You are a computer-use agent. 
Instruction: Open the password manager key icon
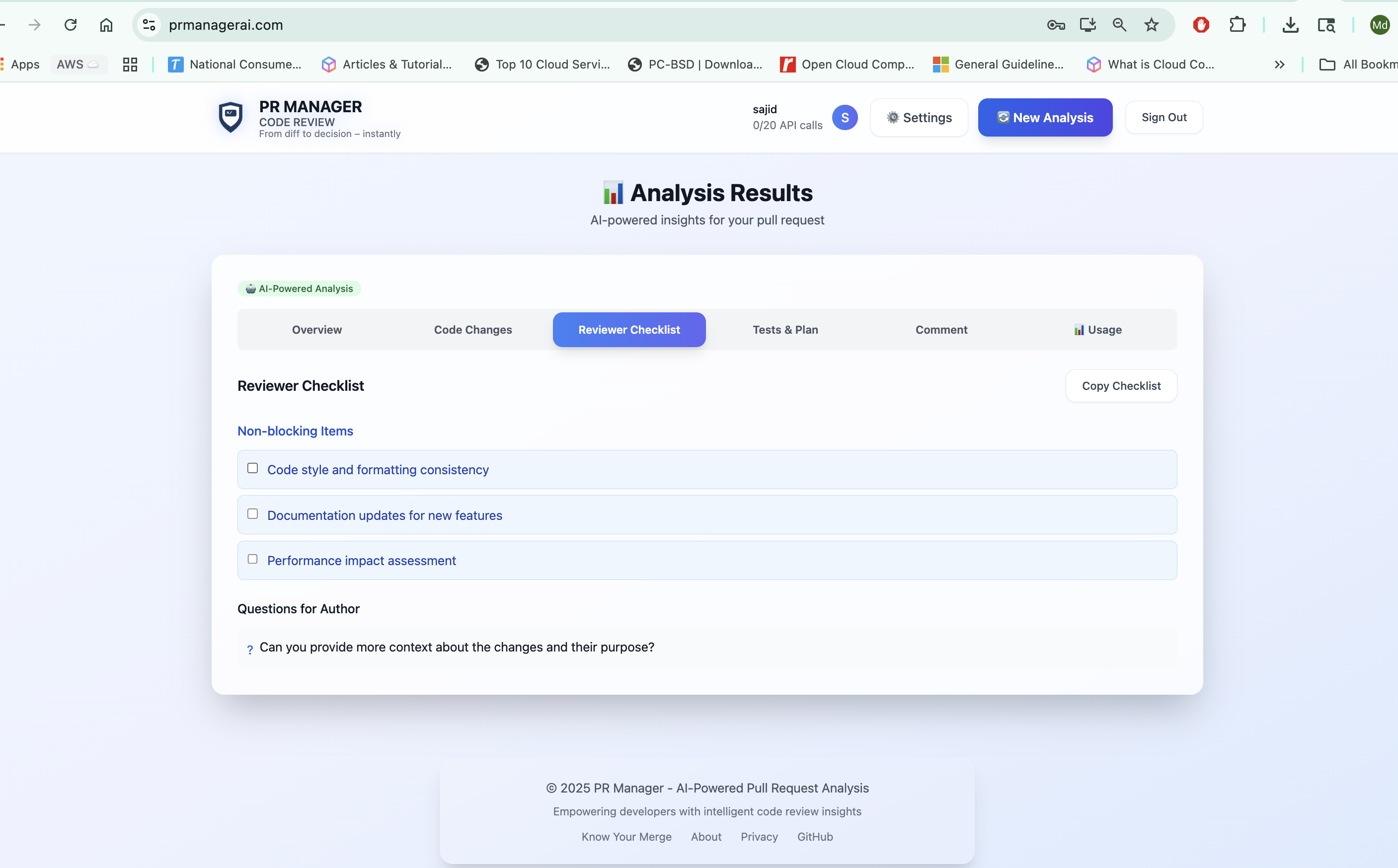pos(1055,25)
